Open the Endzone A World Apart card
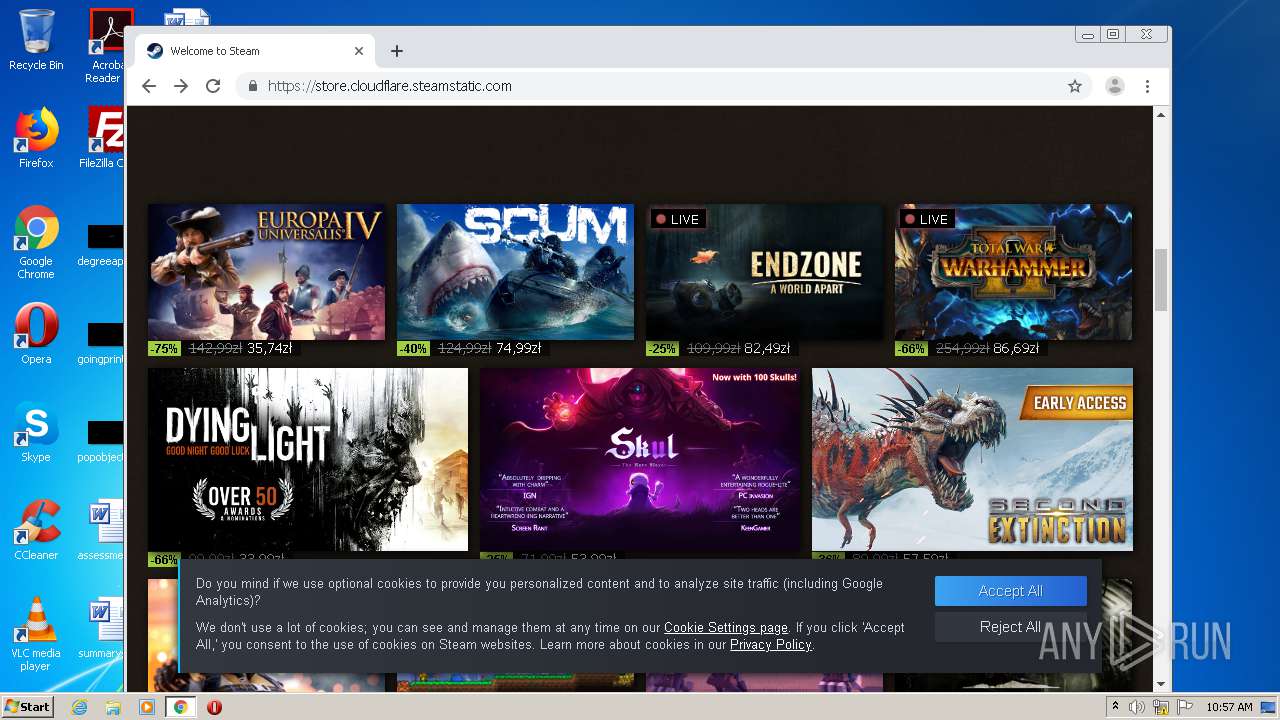 click(764, 272)
